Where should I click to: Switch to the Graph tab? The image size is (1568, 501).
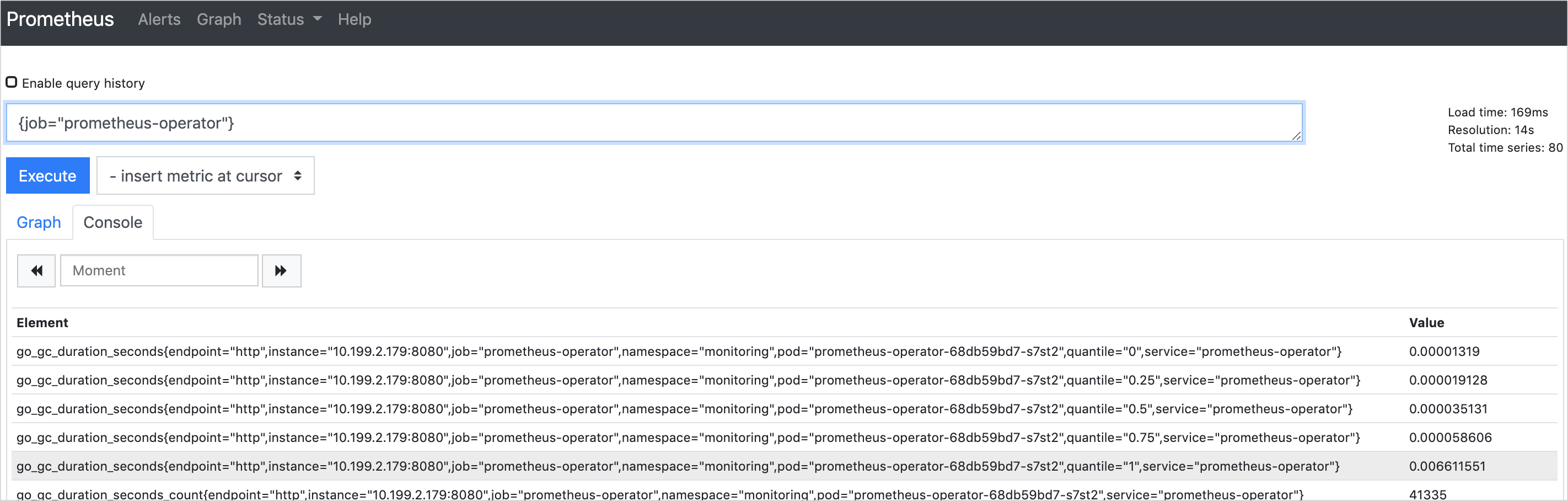pos(39,222)
